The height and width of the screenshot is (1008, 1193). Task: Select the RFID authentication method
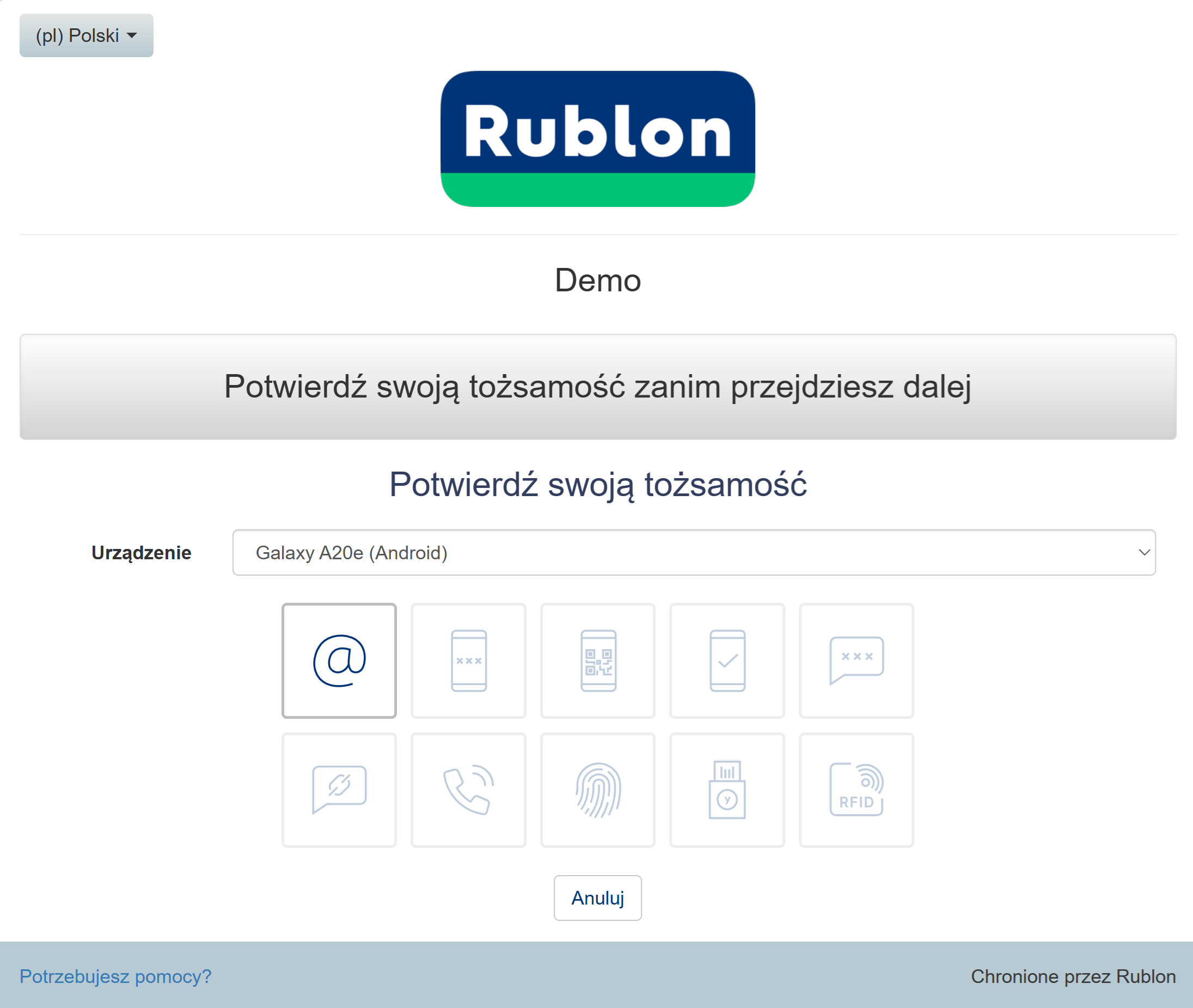tap(856, 790)
